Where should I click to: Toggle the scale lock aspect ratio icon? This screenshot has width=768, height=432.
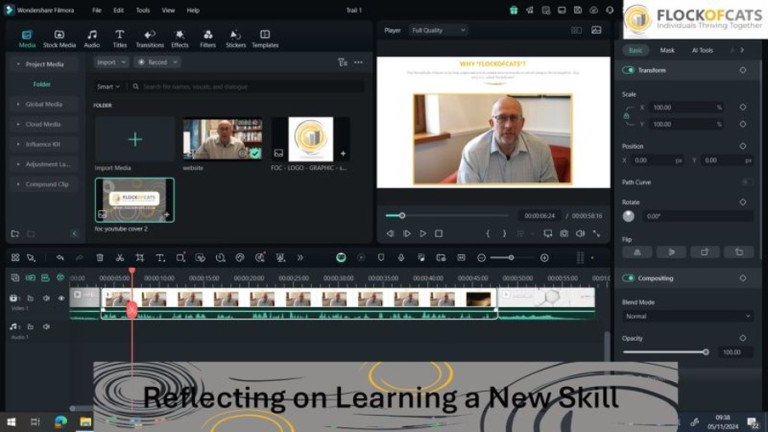coord(626,116)
